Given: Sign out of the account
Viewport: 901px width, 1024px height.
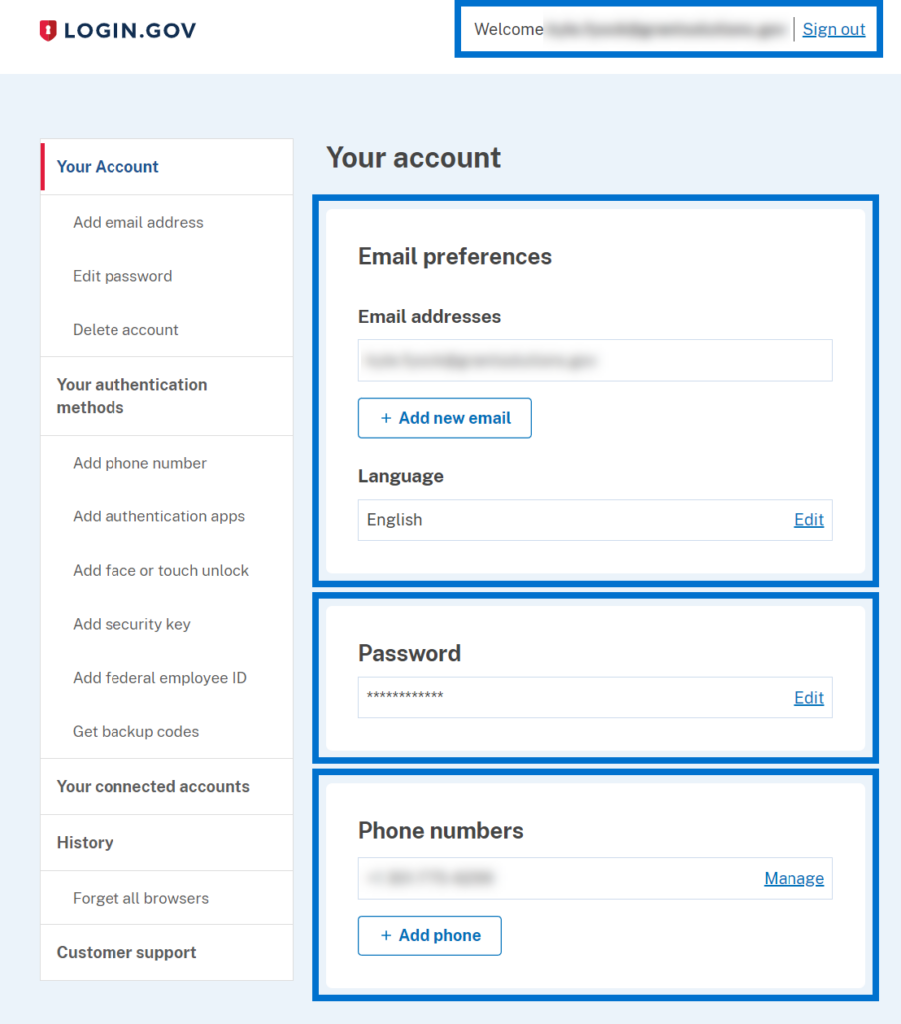Looking at the screenshot, I should [833, 29].
